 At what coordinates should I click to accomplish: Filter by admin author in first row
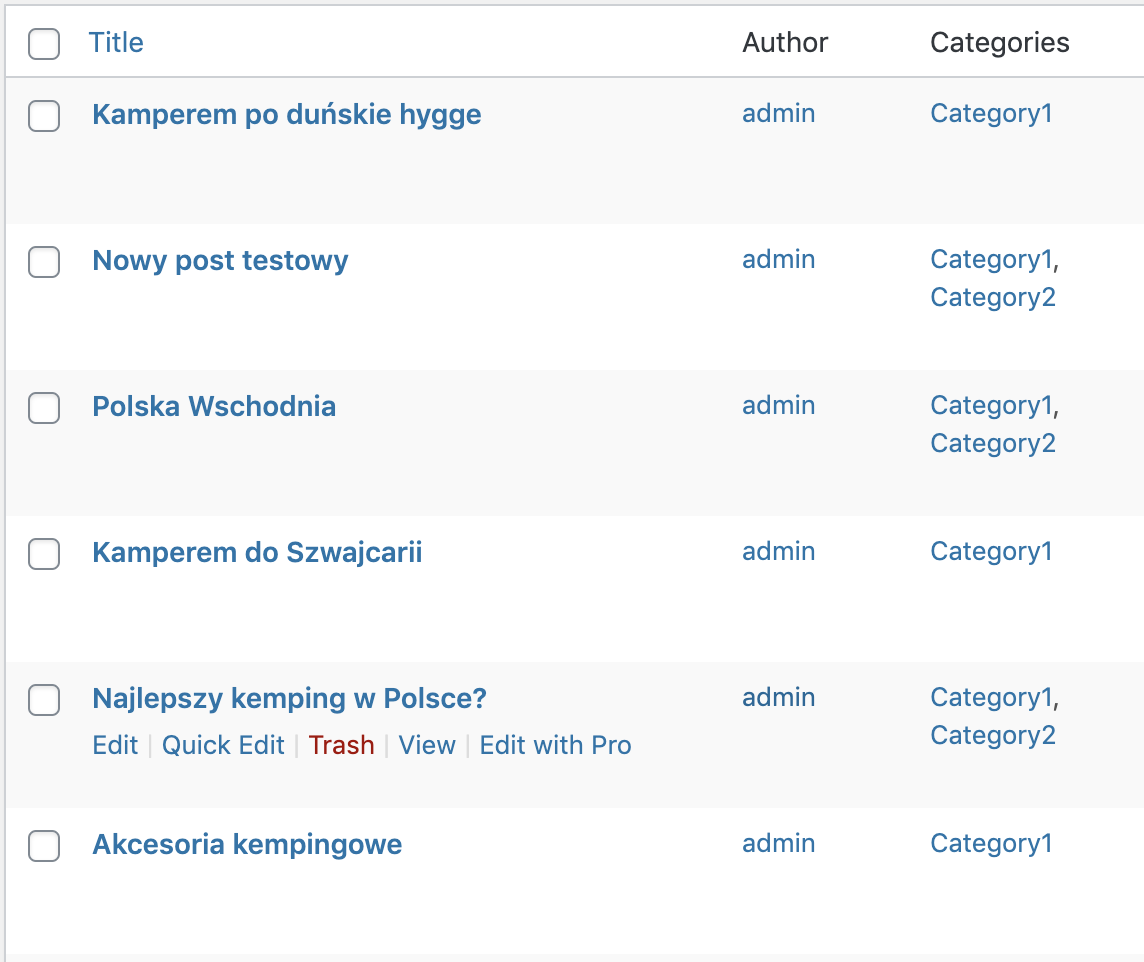pos(778,113)
